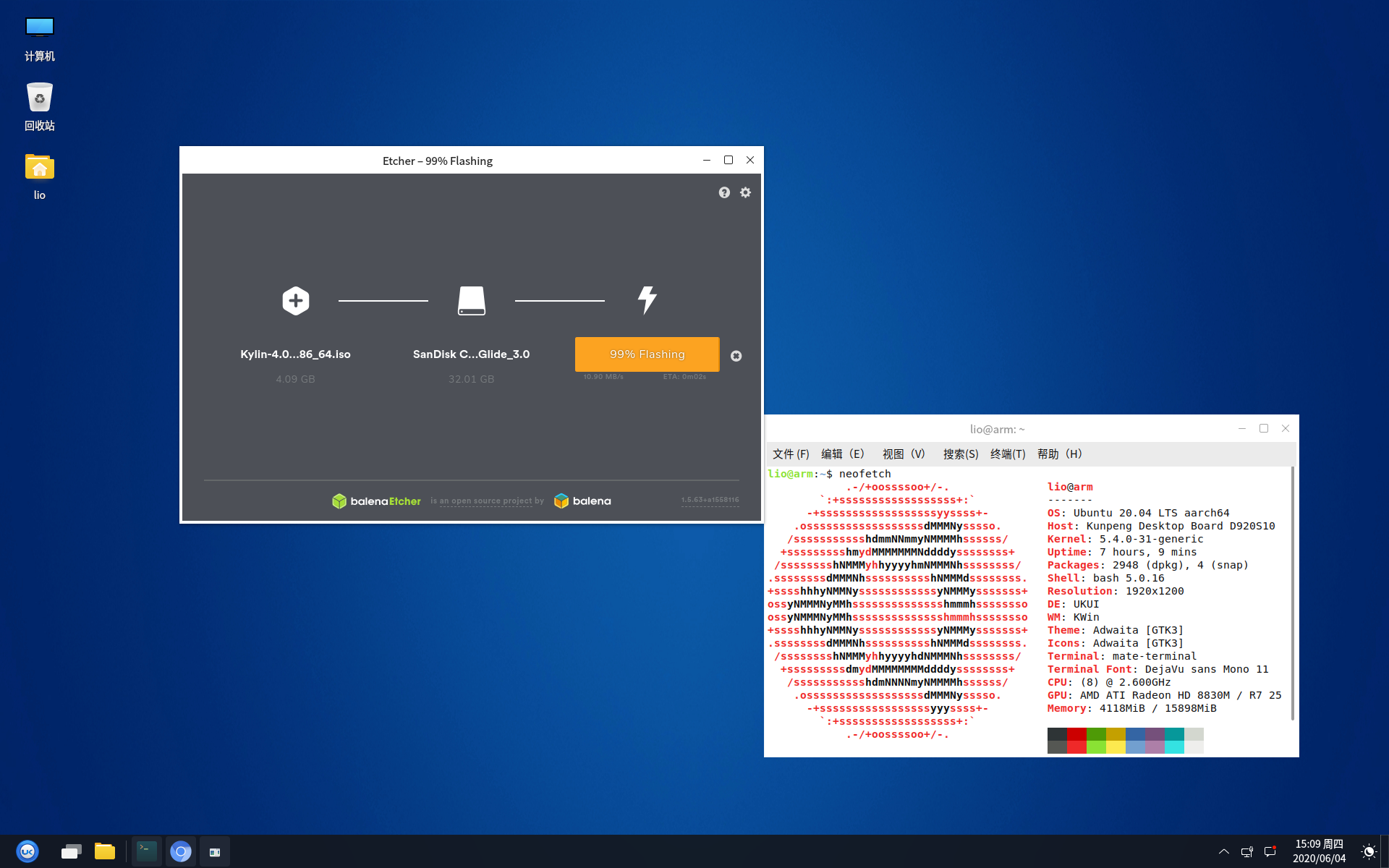
Task: Click the taskbar clock and date
Action: [x=1319, y=851]
